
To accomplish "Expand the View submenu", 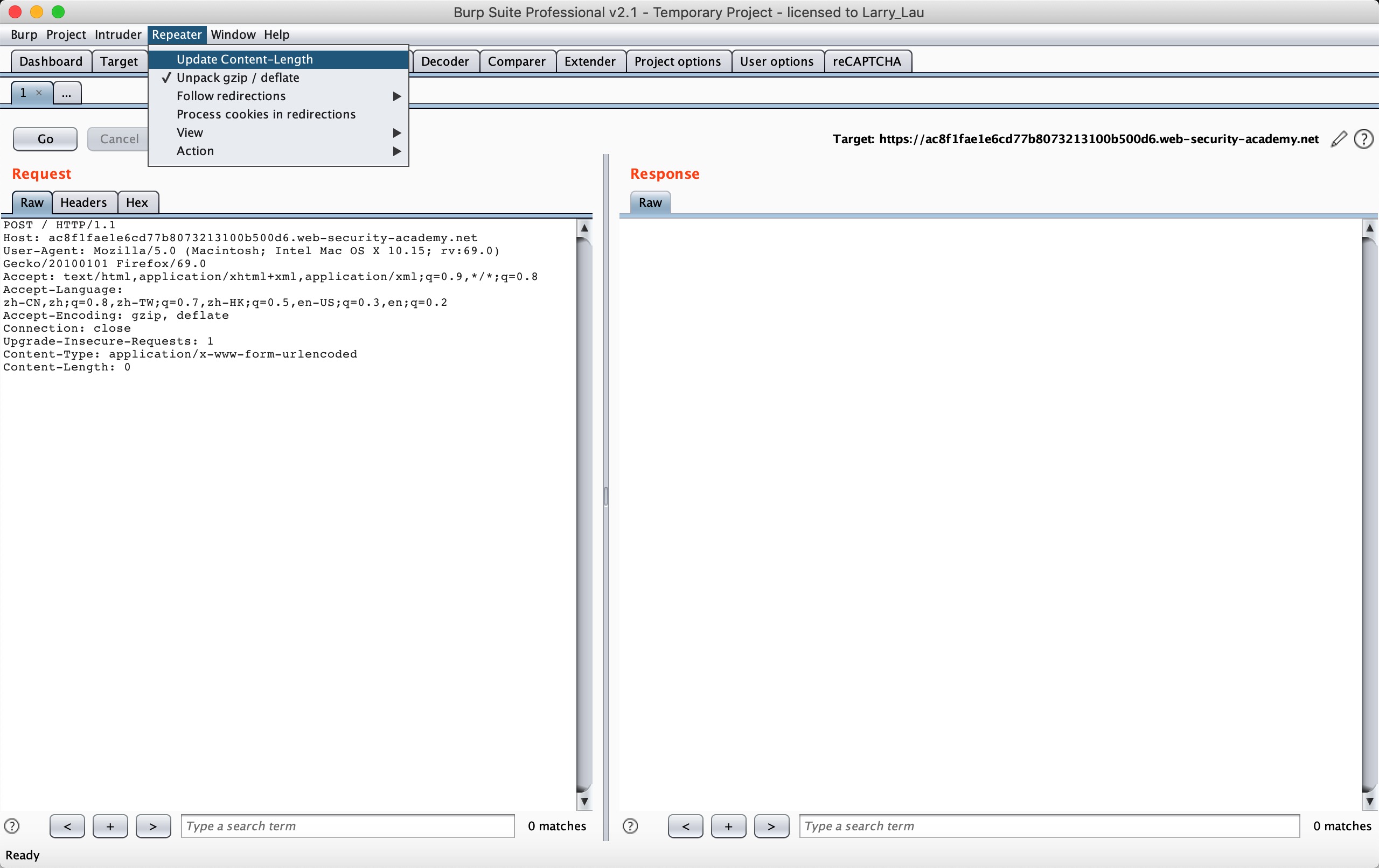I will click(x=278, y=133).
